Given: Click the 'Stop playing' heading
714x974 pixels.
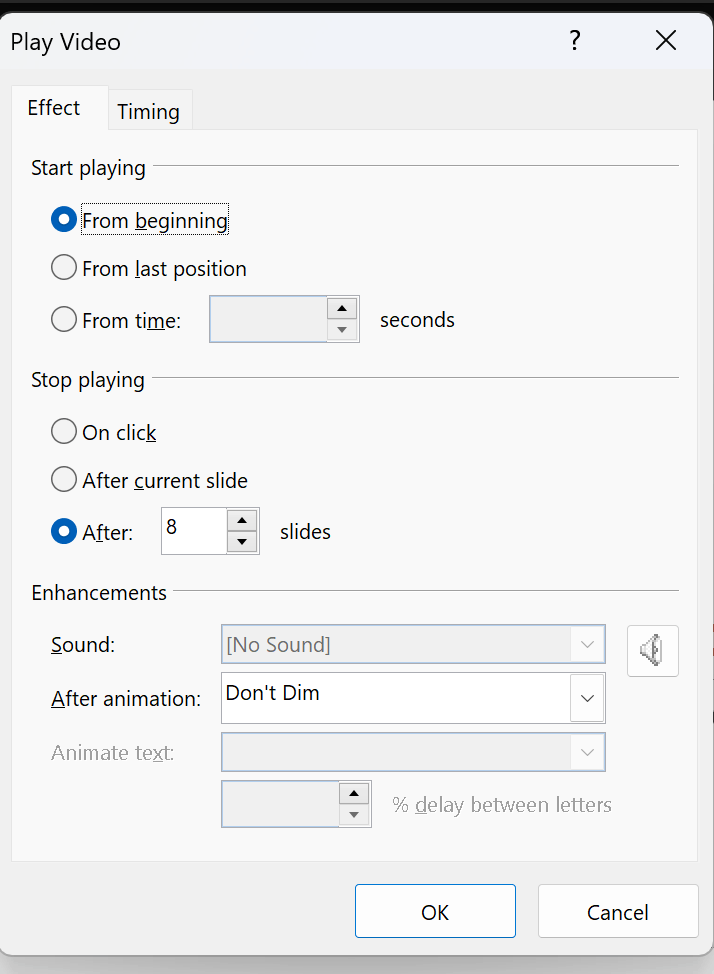Looking at the screenshot, I should coord(88,380).
